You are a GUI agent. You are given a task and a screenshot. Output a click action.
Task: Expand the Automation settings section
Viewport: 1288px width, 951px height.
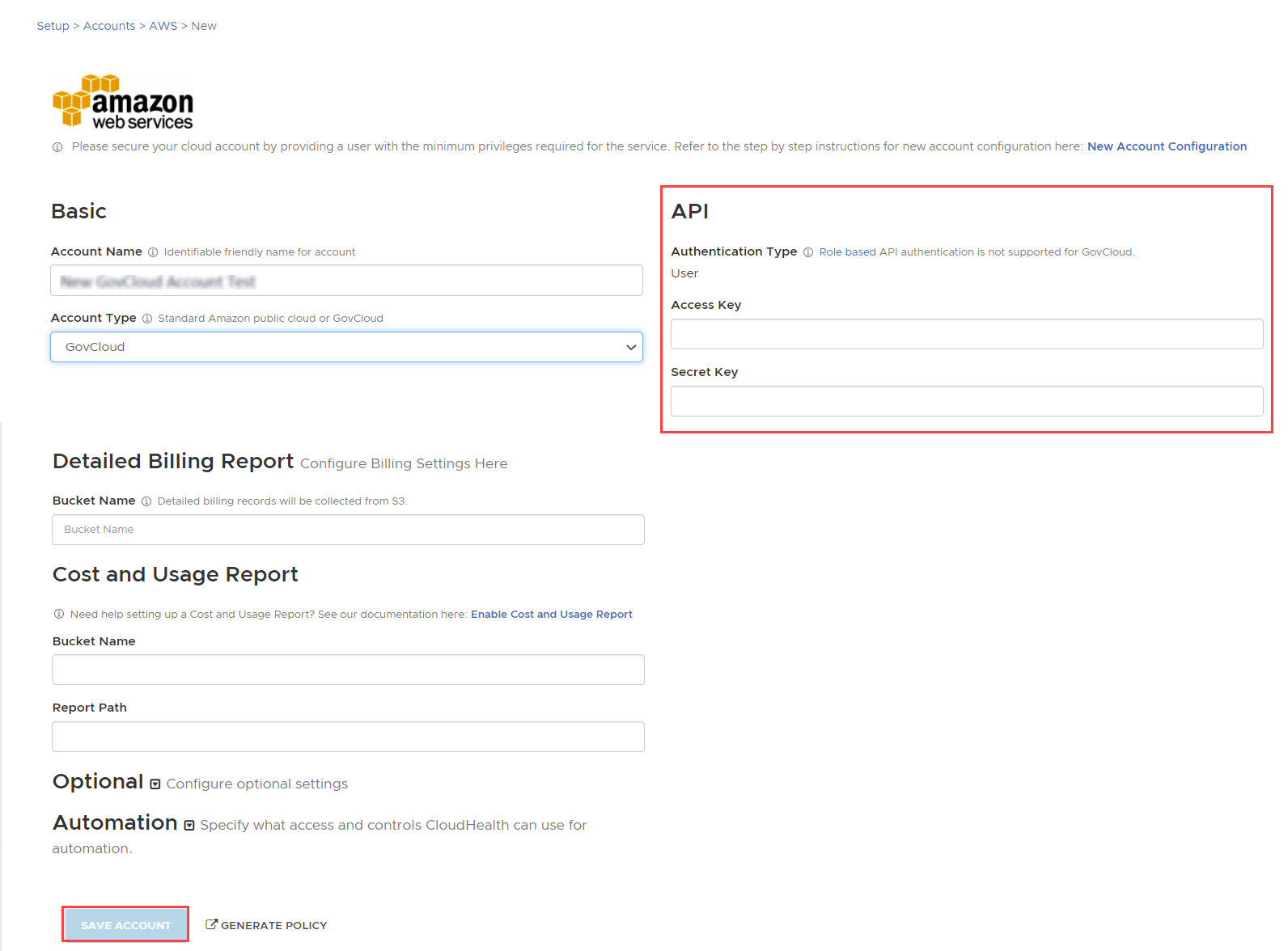tap(189, 825)
